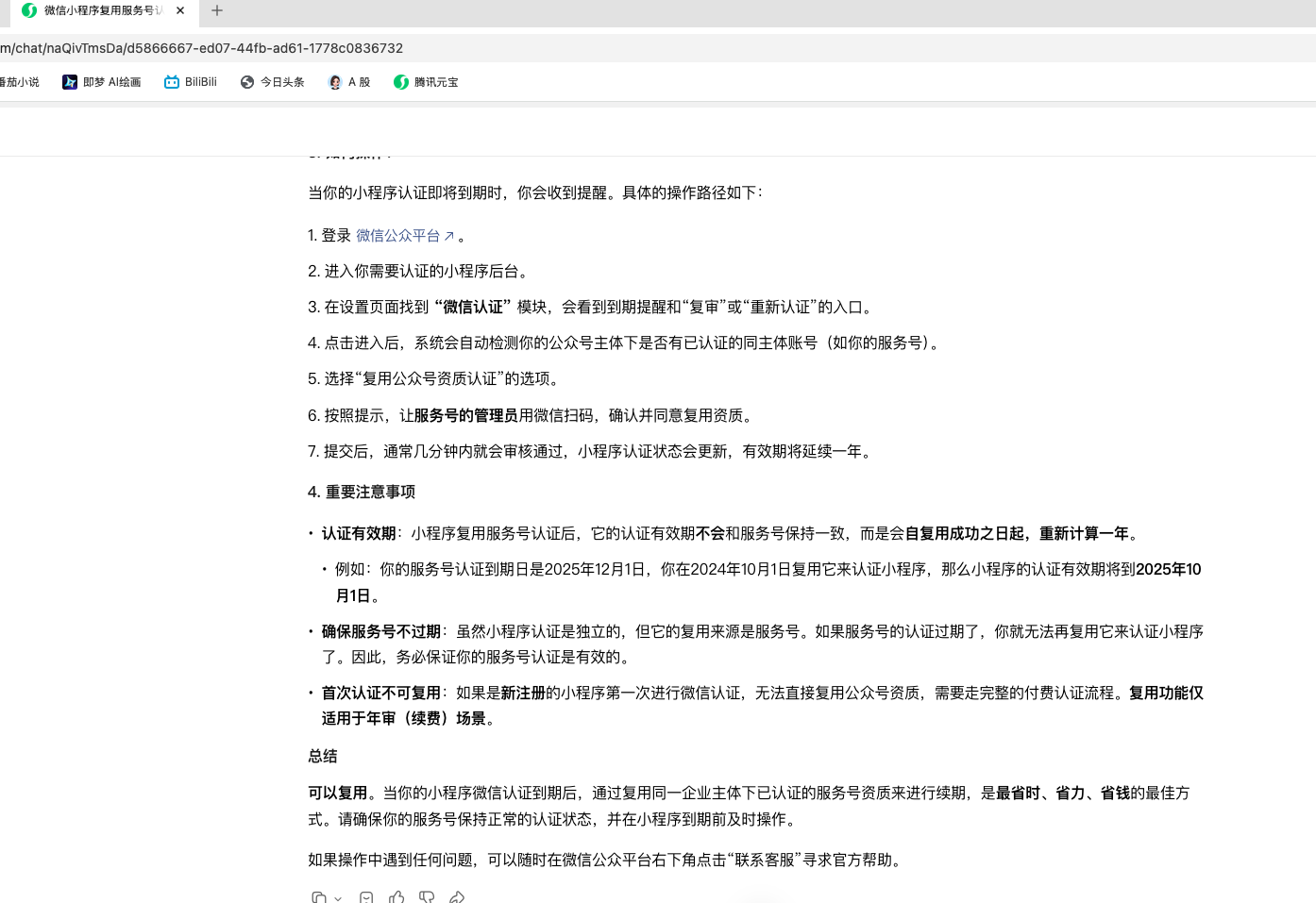Screen dimensions: 1316x903
Task: Open the 番茄小说 bookmark
Action: tap(19, 82)
